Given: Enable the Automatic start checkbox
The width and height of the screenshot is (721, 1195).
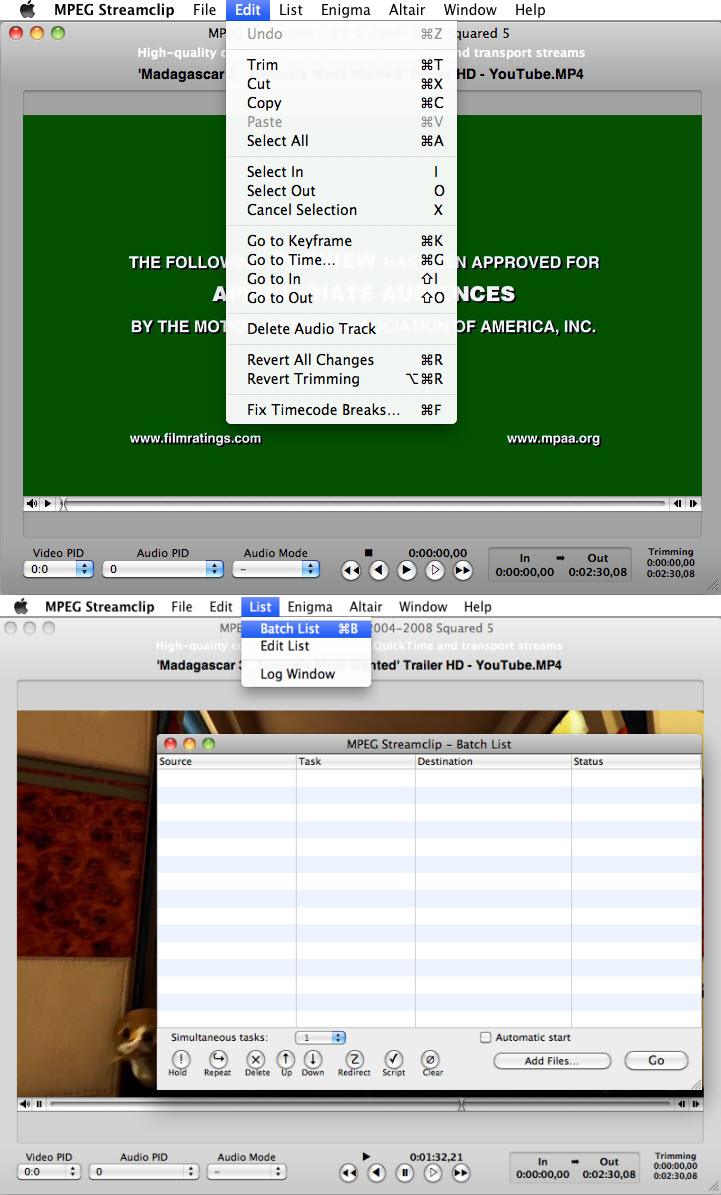Looking at the screenshot, I should point(486,1038).
